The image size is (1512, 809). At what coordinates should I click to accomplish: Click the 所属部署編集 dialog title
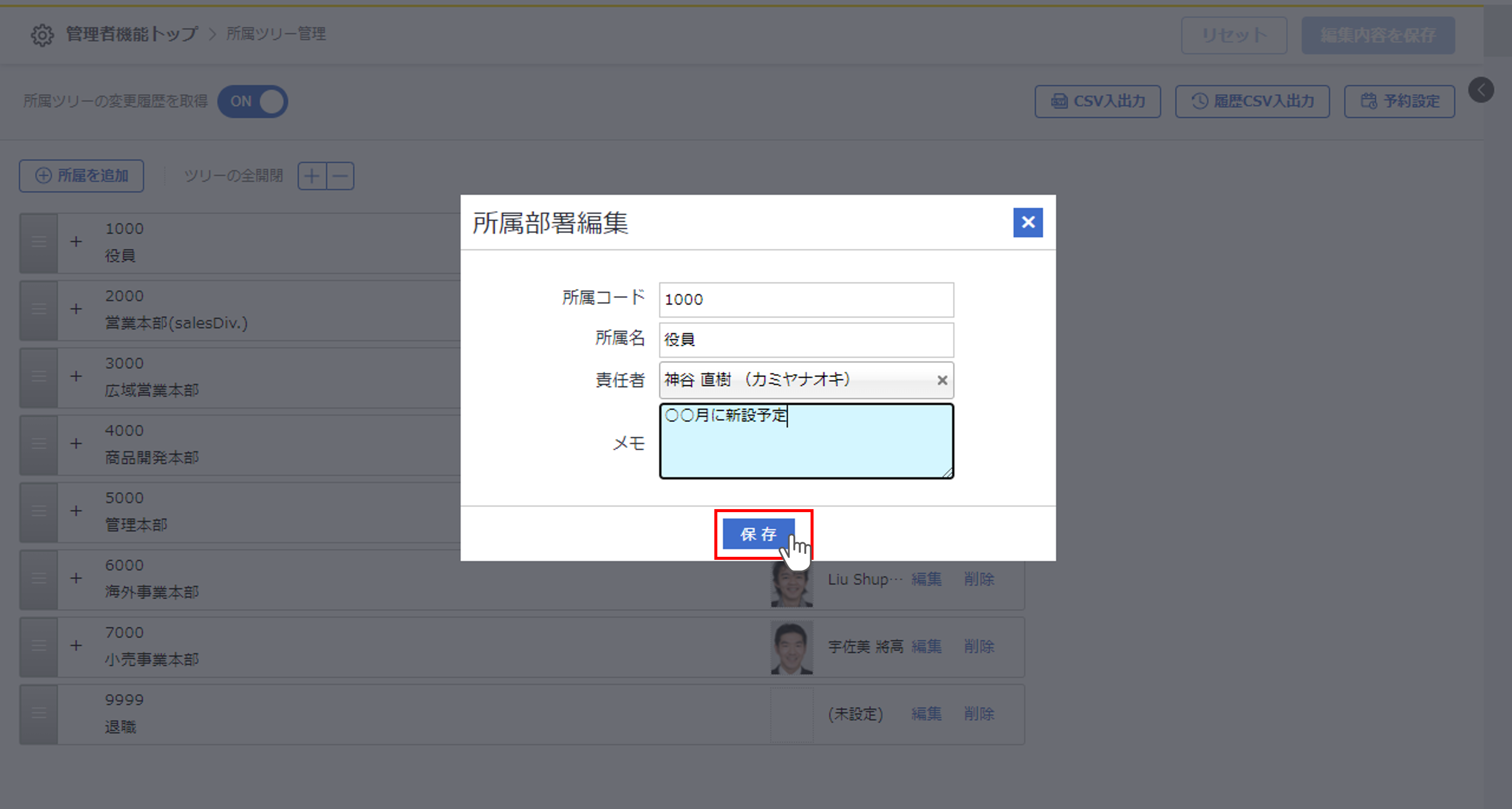pyautogui.click(x=550, y=223)
